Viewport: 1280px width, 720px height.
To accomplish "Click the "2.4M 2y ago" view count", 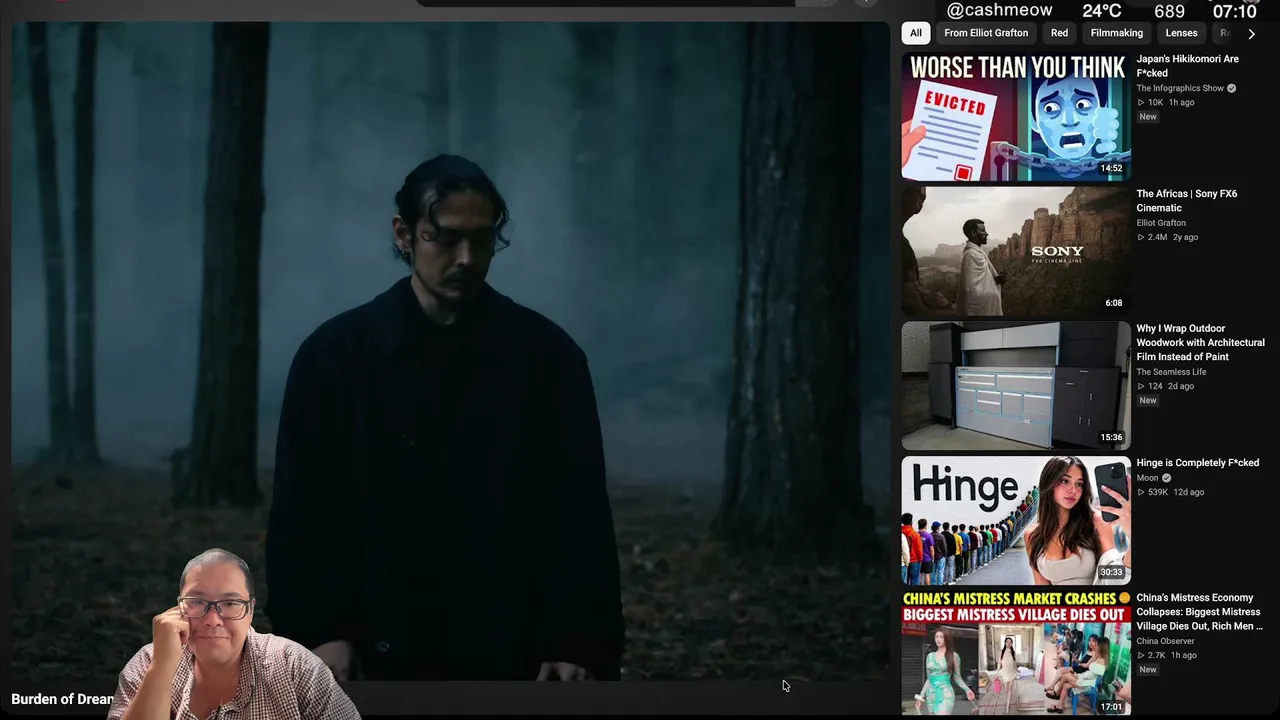I will point(1167,237).
